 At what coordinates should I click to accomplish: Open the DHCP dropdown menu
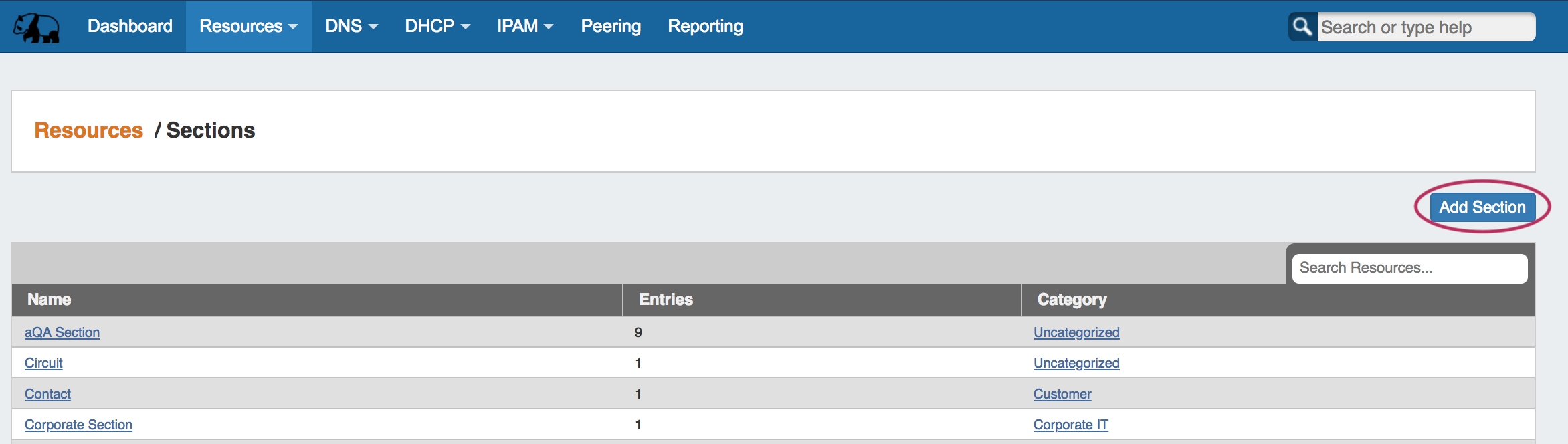(x=437, y=26)
